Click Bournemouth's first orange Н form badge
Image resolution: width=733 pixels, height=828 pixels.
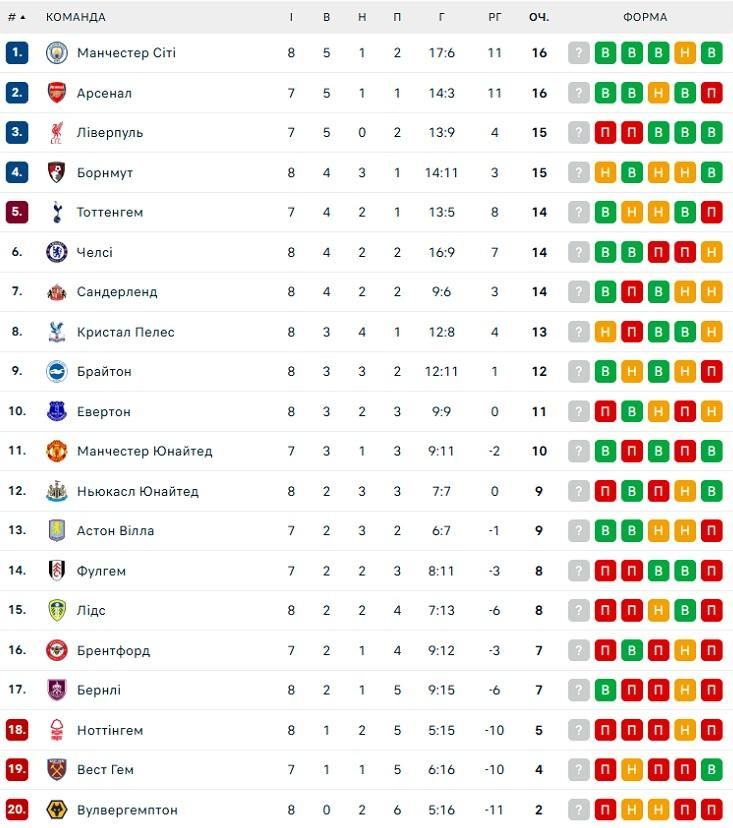point(605,173)
